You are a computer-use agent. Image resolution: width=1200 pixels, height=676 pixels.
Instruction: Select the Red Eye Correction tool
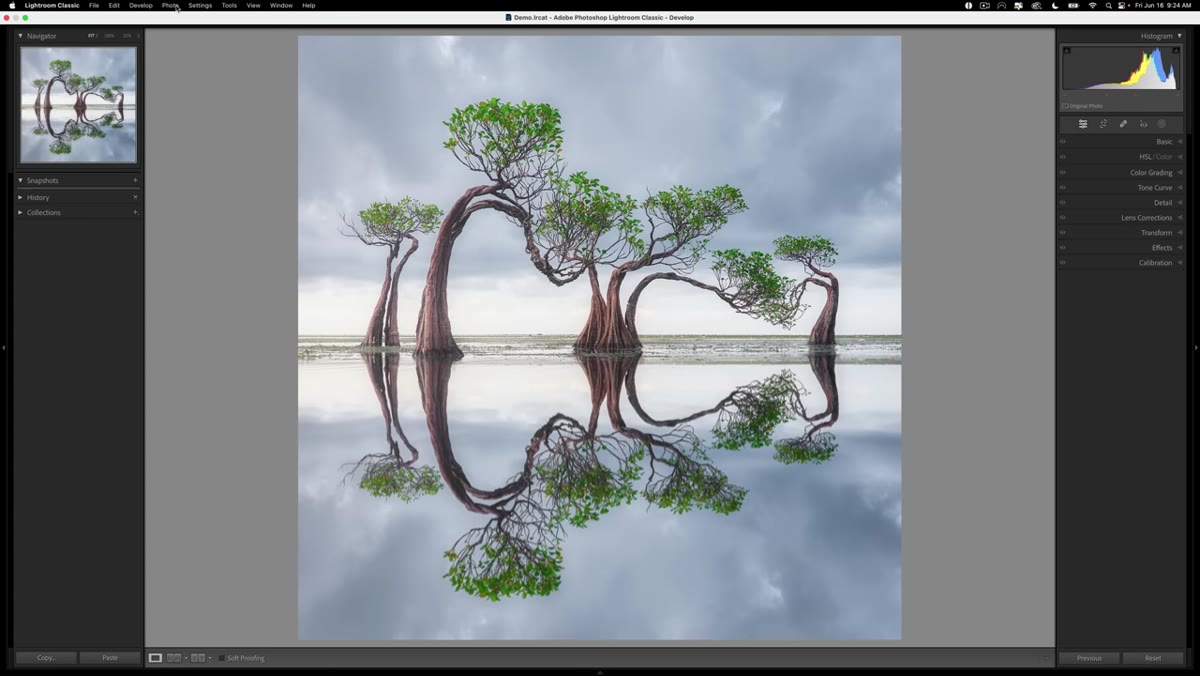point(1143,124)
